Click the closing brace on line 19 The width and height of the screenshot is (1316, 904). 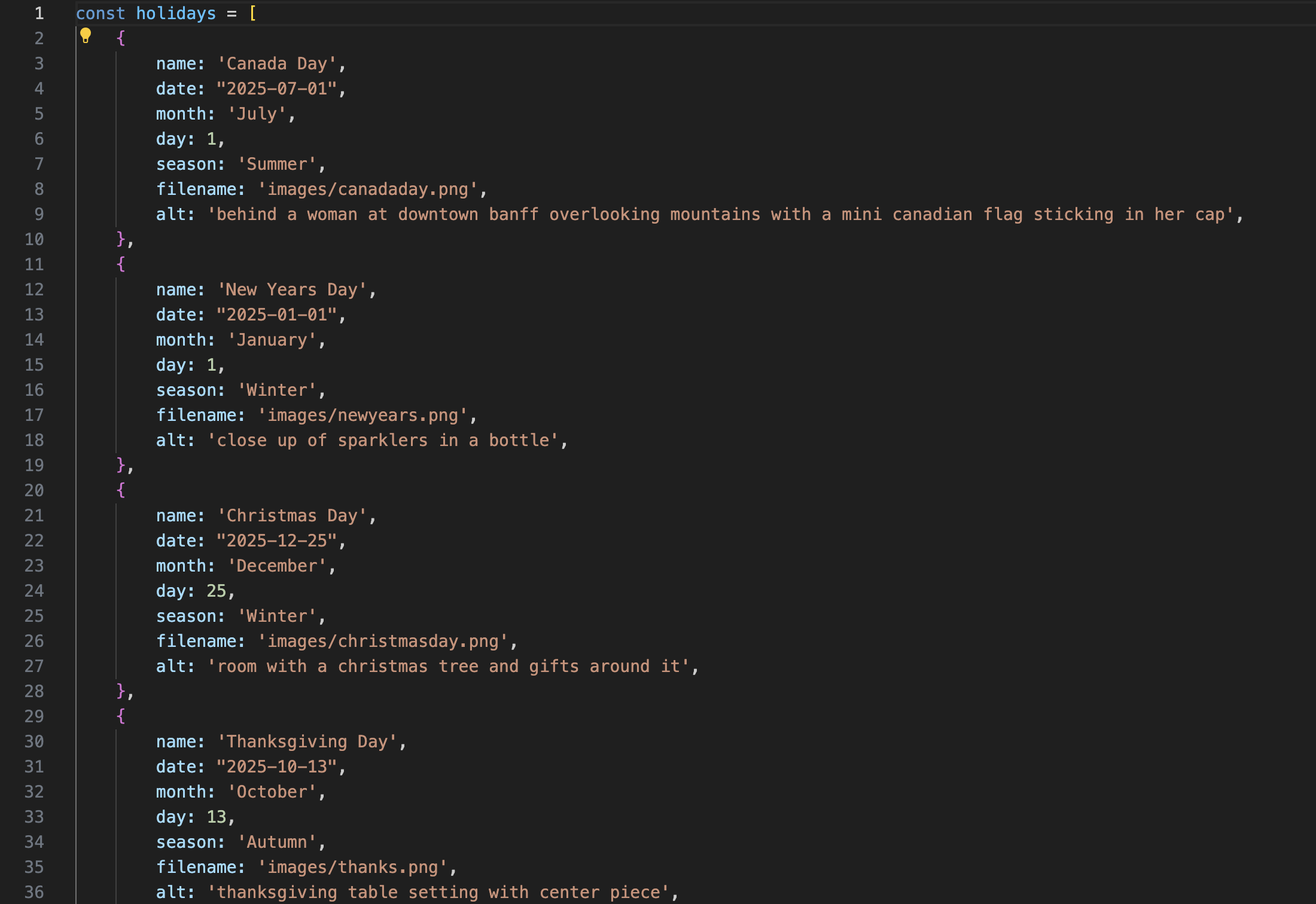point(121,465)
